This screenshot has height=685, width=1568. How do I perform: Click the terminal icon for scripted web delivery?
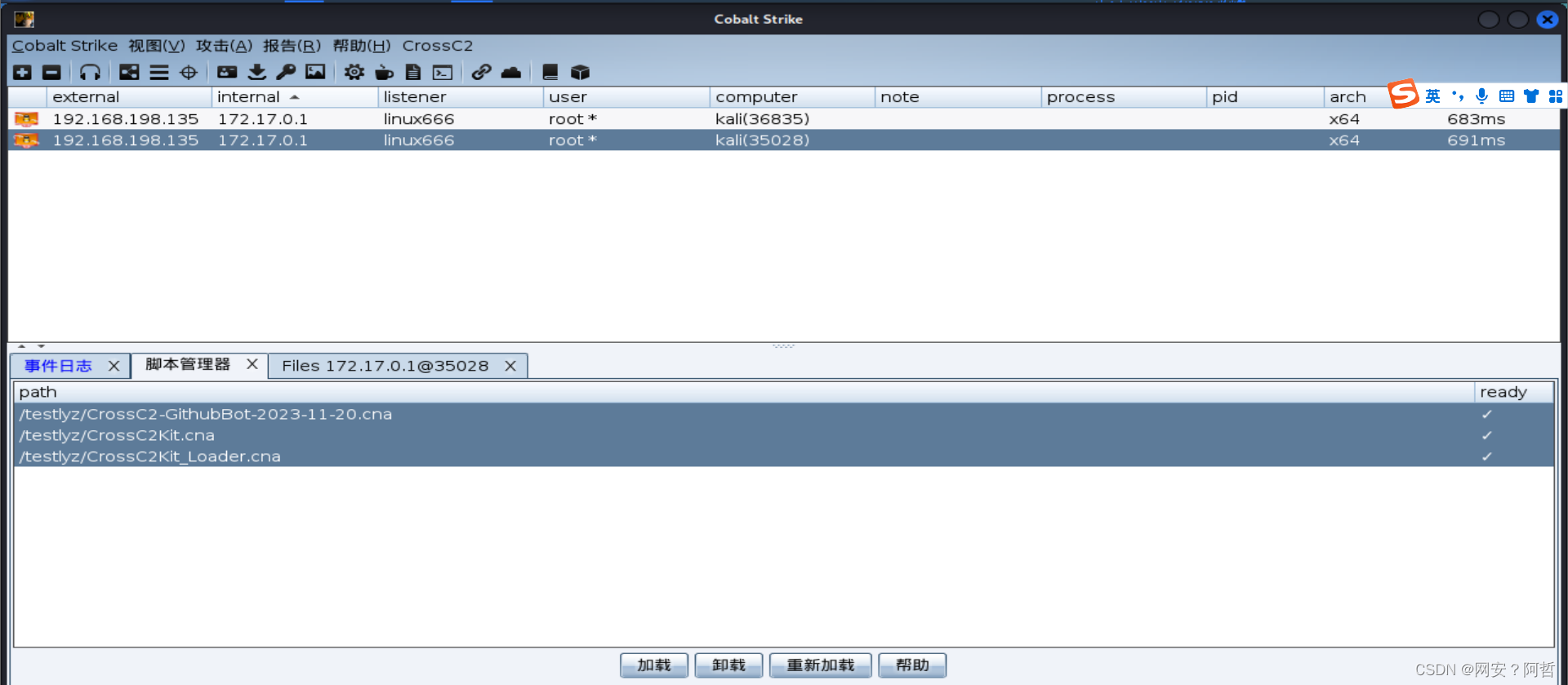click(443, 73)
